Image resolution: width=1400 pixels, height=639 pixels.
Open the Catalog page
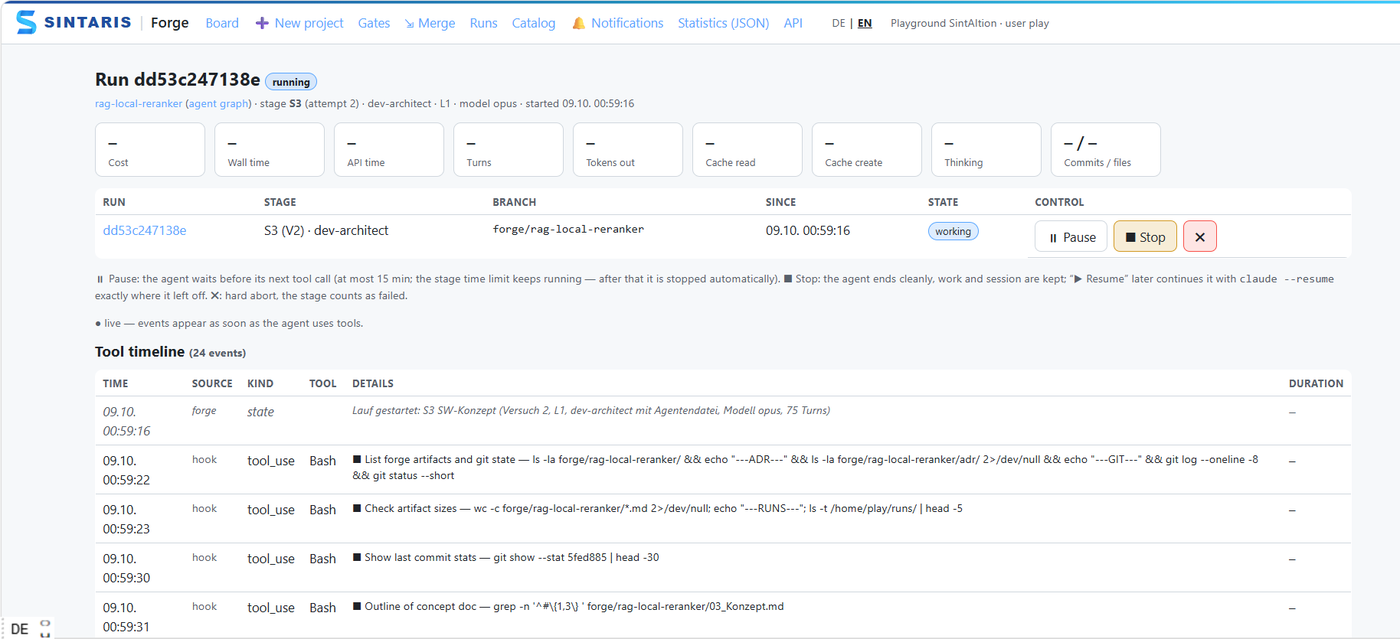(x=534, y=23)
